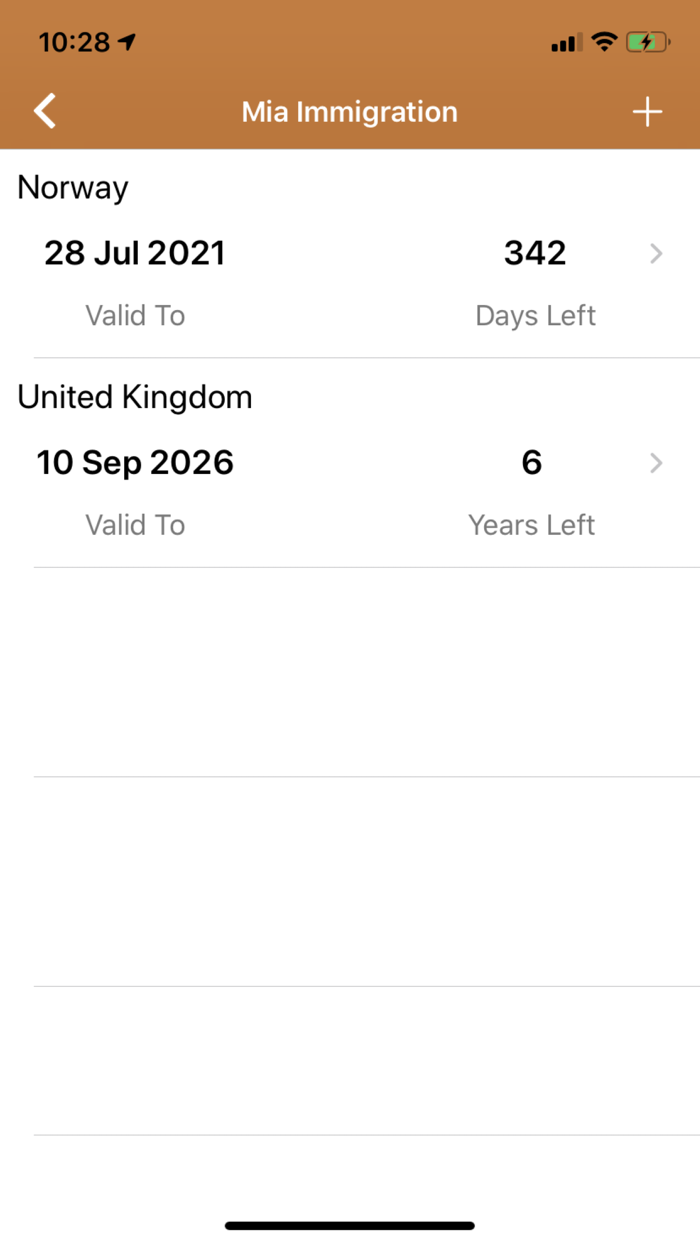Tap the 10:28 clock in status bar
Viewport: 700px width, 1244px height.
(74, 42)
